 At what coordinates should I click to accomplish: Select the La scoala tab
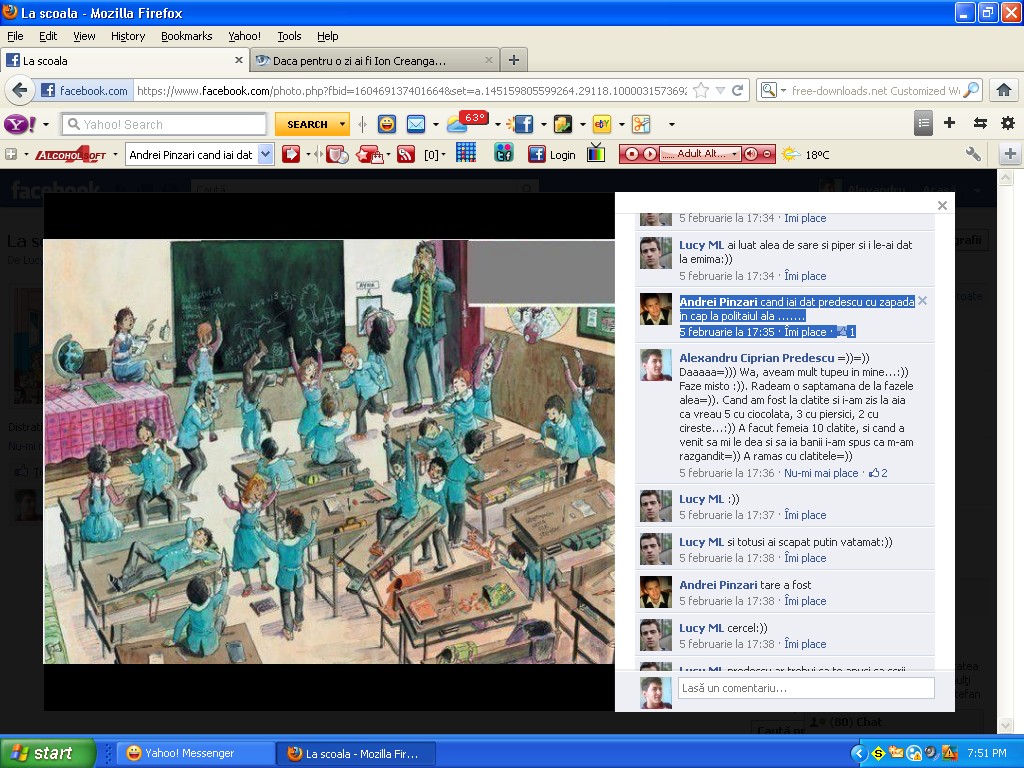pos(125,60)
